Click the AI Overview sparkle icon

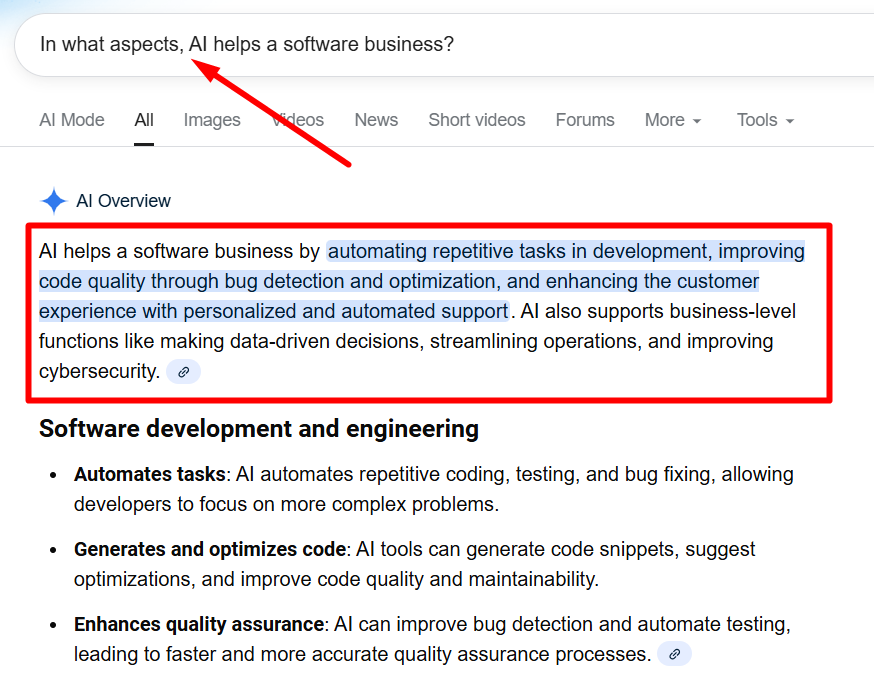[53, 201]
